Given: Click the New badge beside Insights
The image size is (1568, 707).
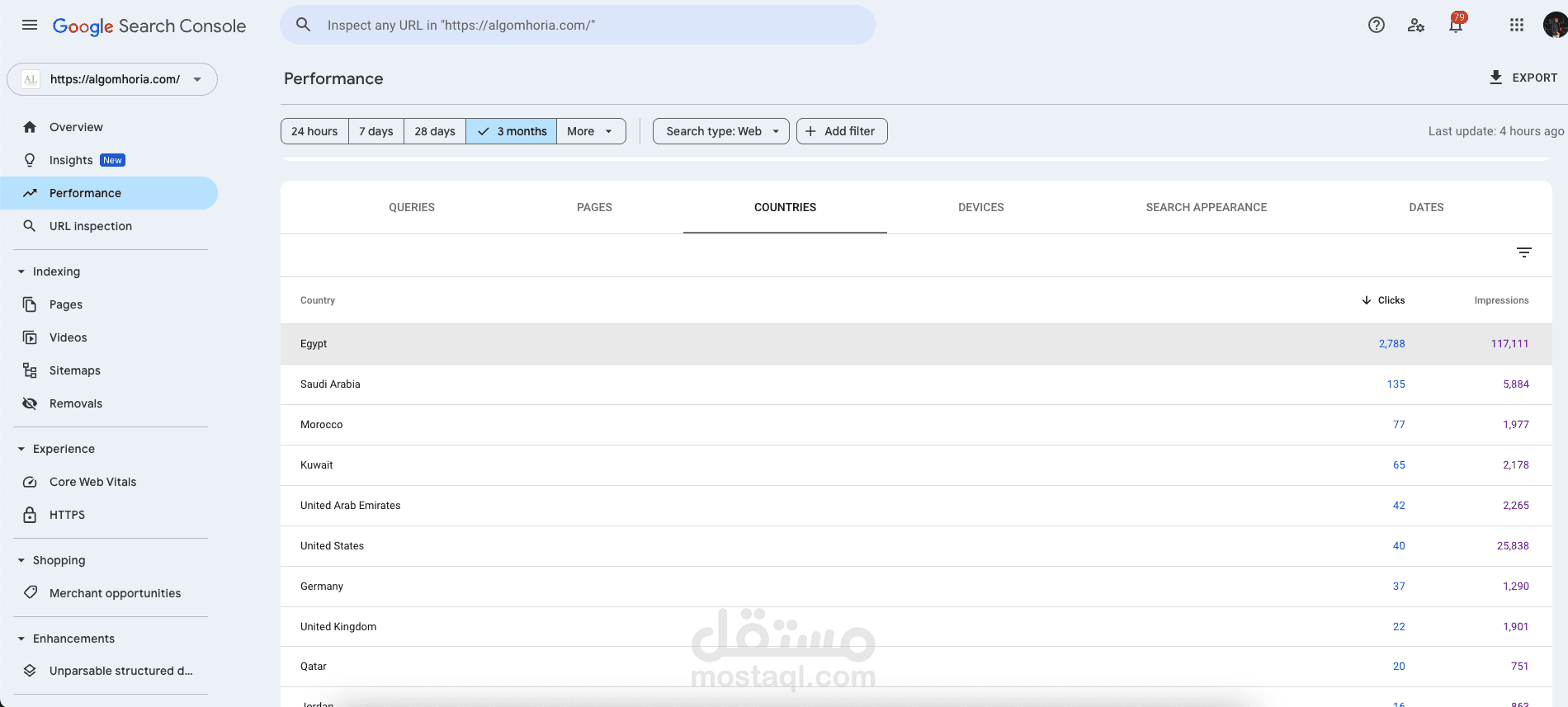Looking at the screenshot, I should 112,160.
